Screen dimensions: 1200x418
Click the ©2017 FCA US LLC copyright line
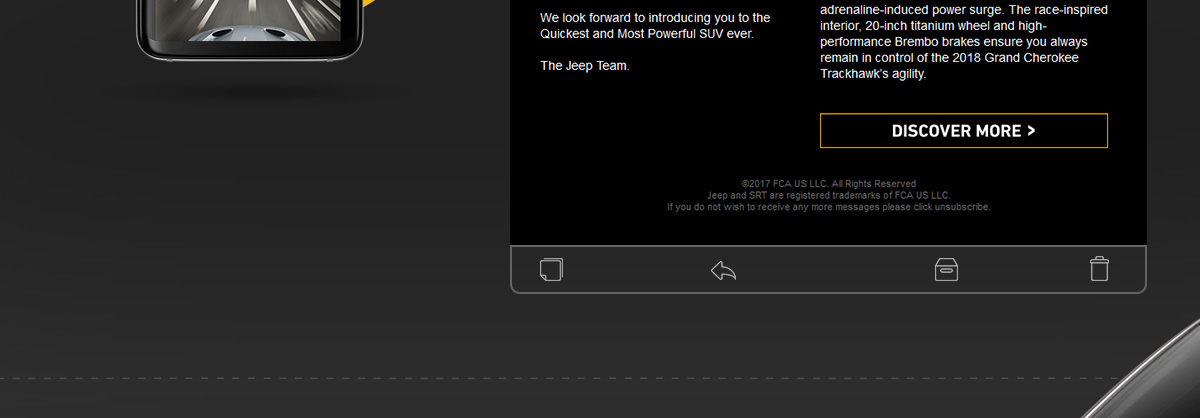point(828,184)
